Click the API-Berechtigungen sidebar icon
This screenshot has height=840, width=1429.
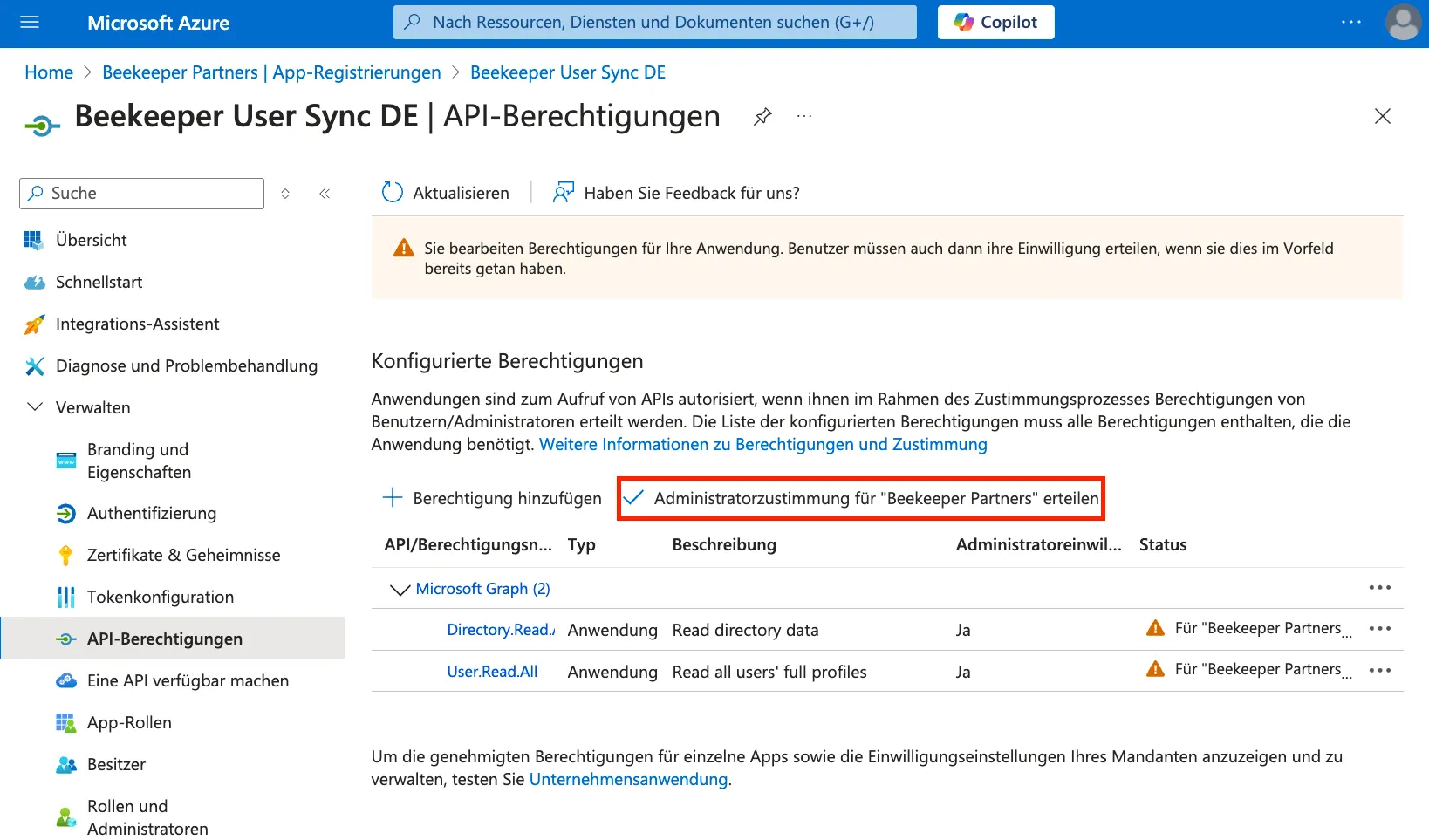[65, 639]
